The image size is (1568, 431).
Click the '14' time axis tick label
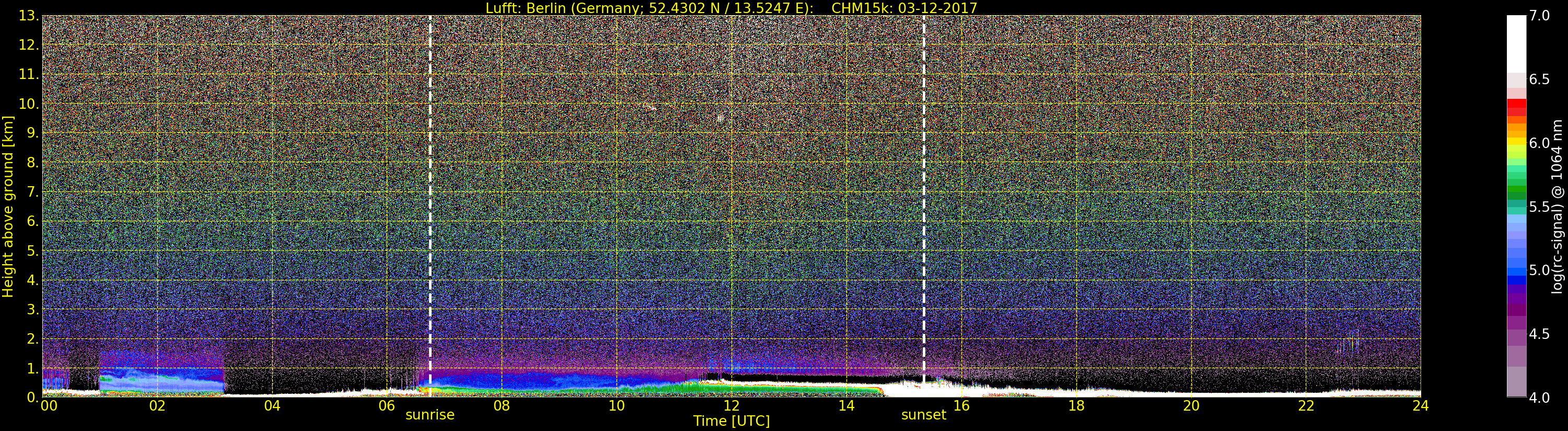click(x=846, y=406)
